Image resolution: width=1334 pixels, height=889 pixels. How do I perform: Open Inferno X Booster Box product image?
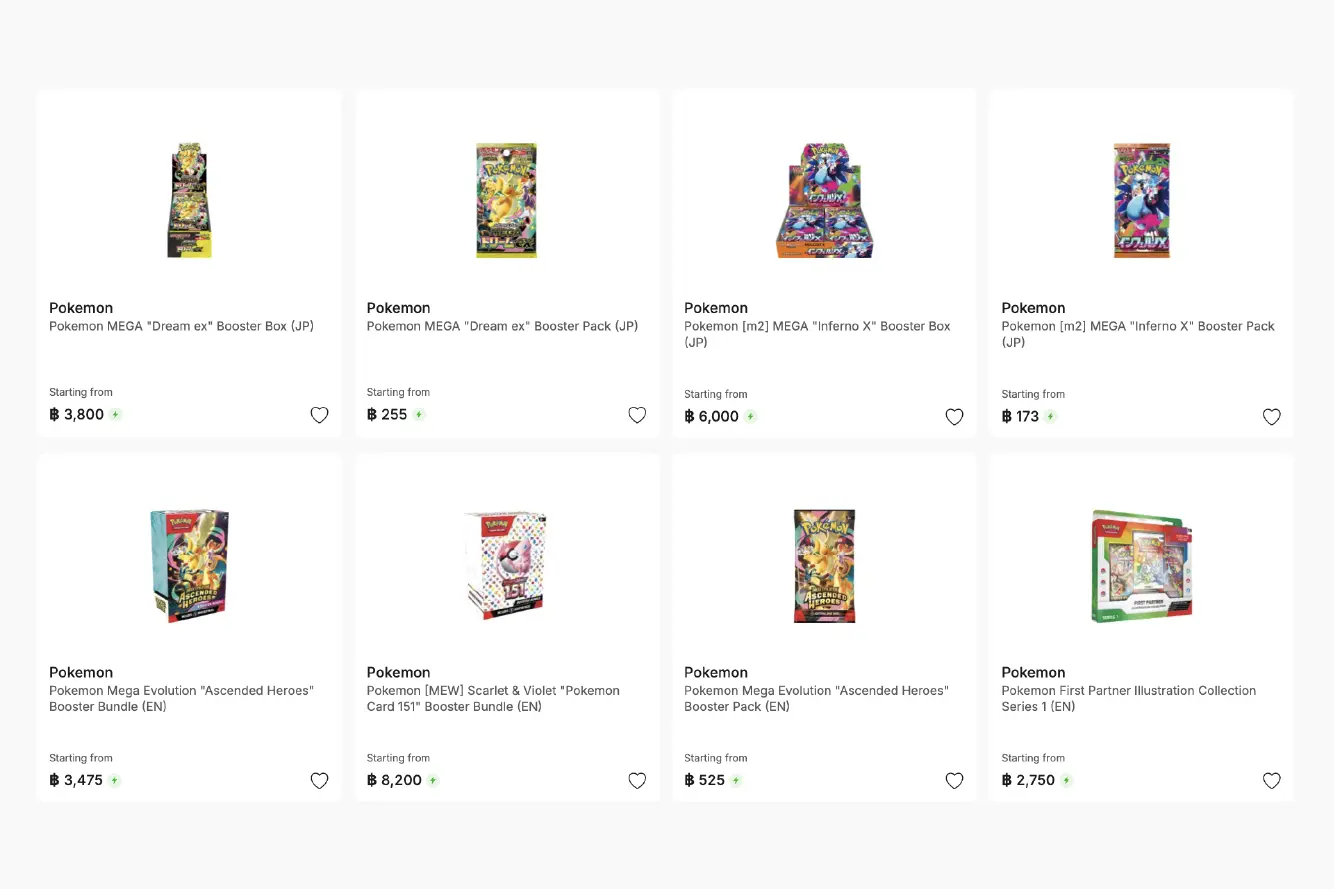point(824,200)
